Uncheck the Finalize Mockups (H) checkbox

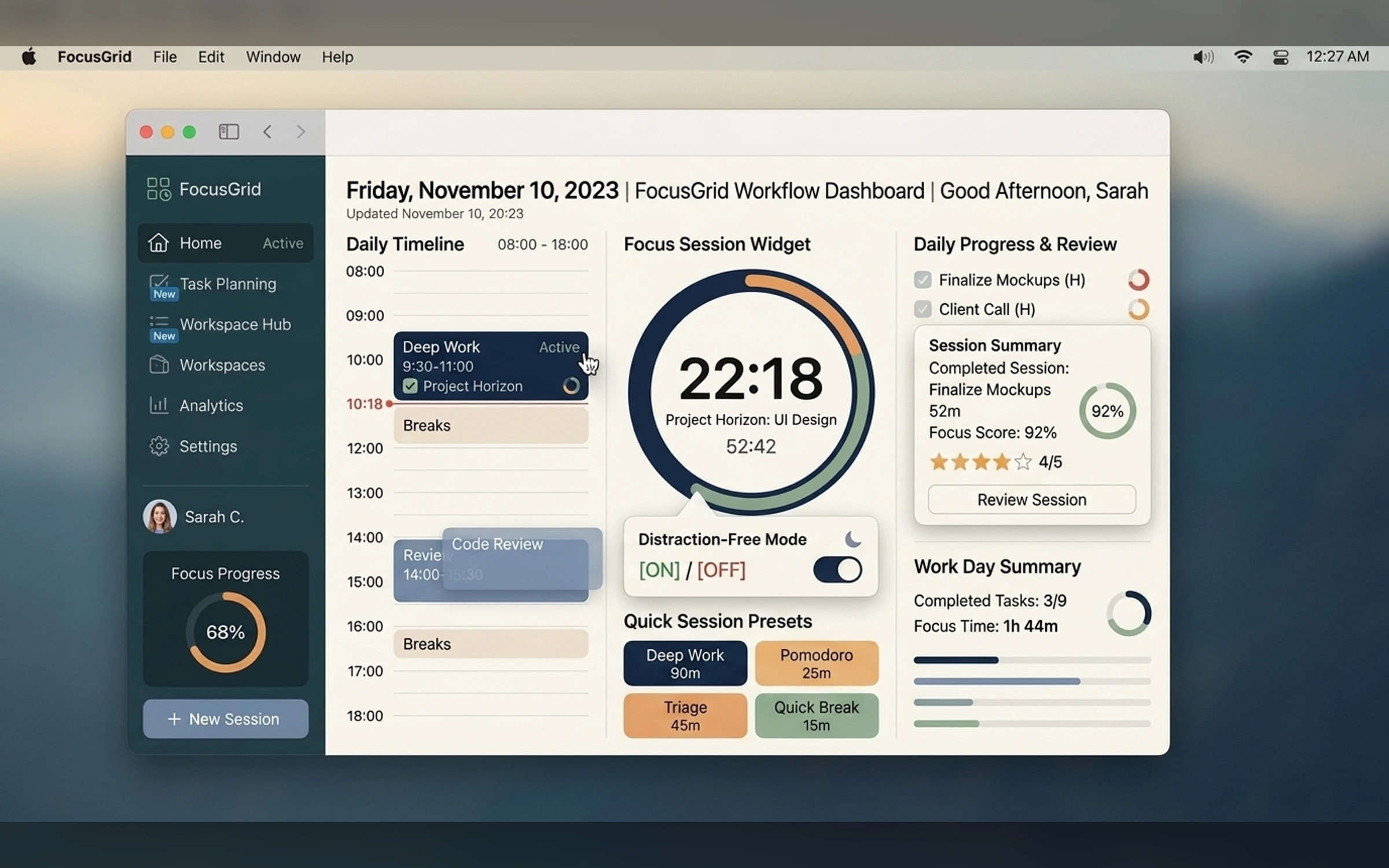pos(923,280)
